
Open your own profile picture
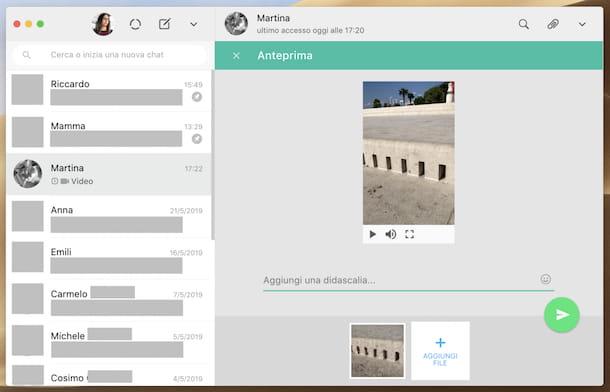[x=103, y=24]
